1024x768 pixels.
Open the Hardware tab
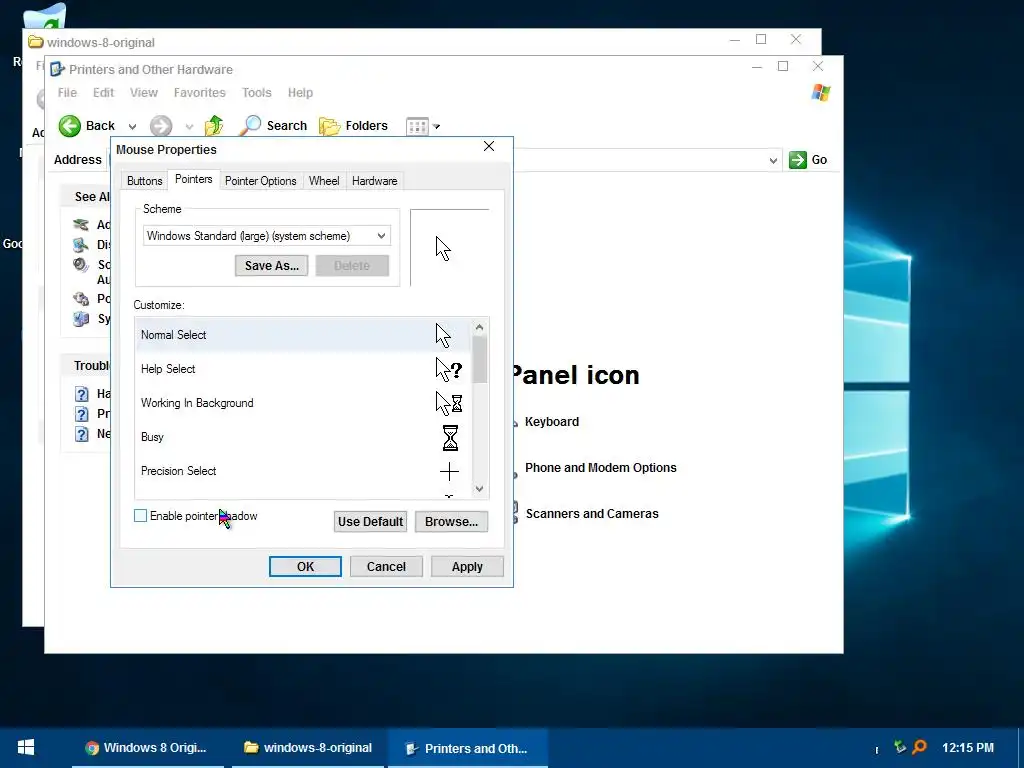pyautogui.click(x=374, y=181)
